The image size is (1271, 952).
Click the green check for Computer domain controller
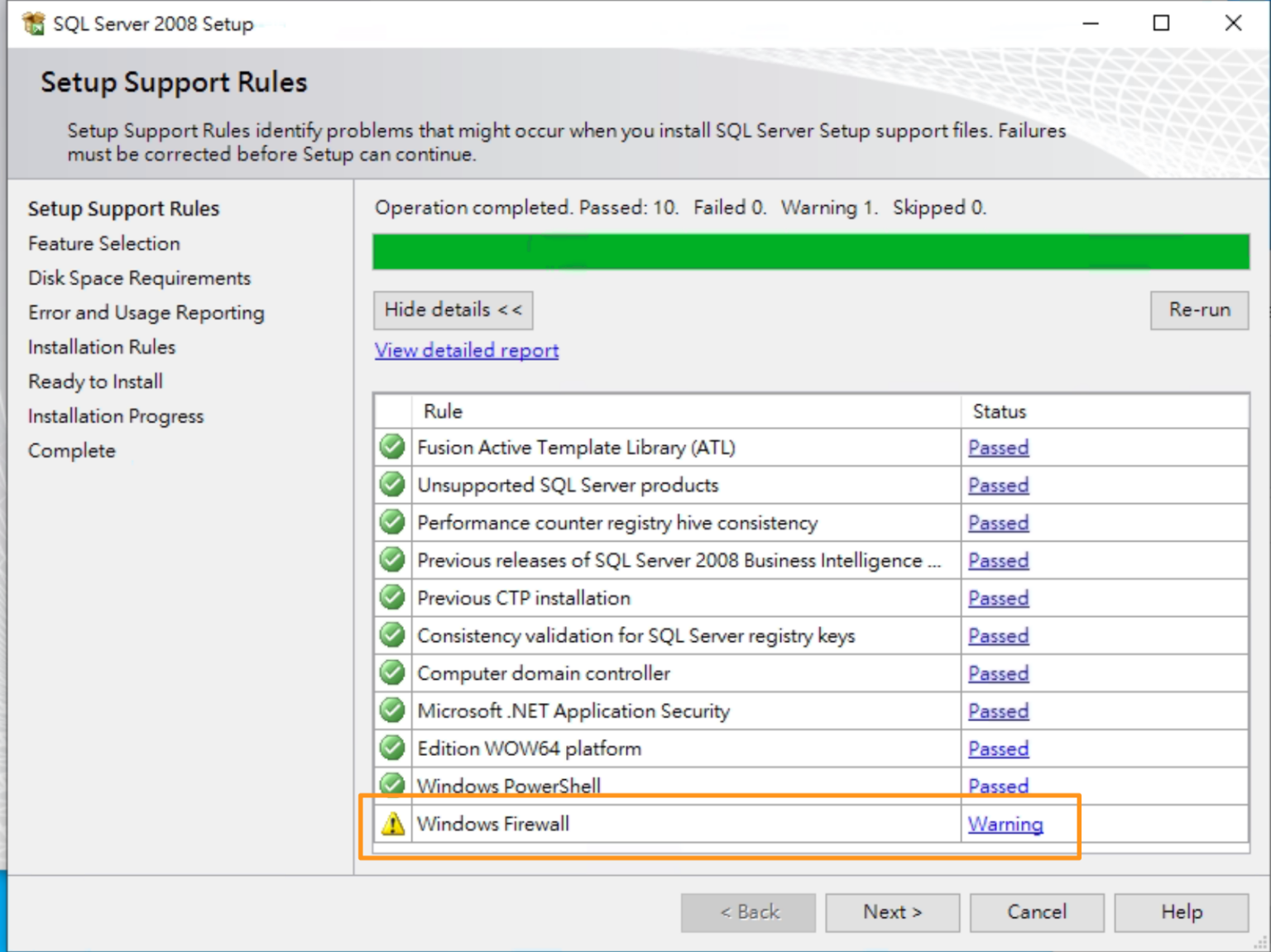coord(392,672)
